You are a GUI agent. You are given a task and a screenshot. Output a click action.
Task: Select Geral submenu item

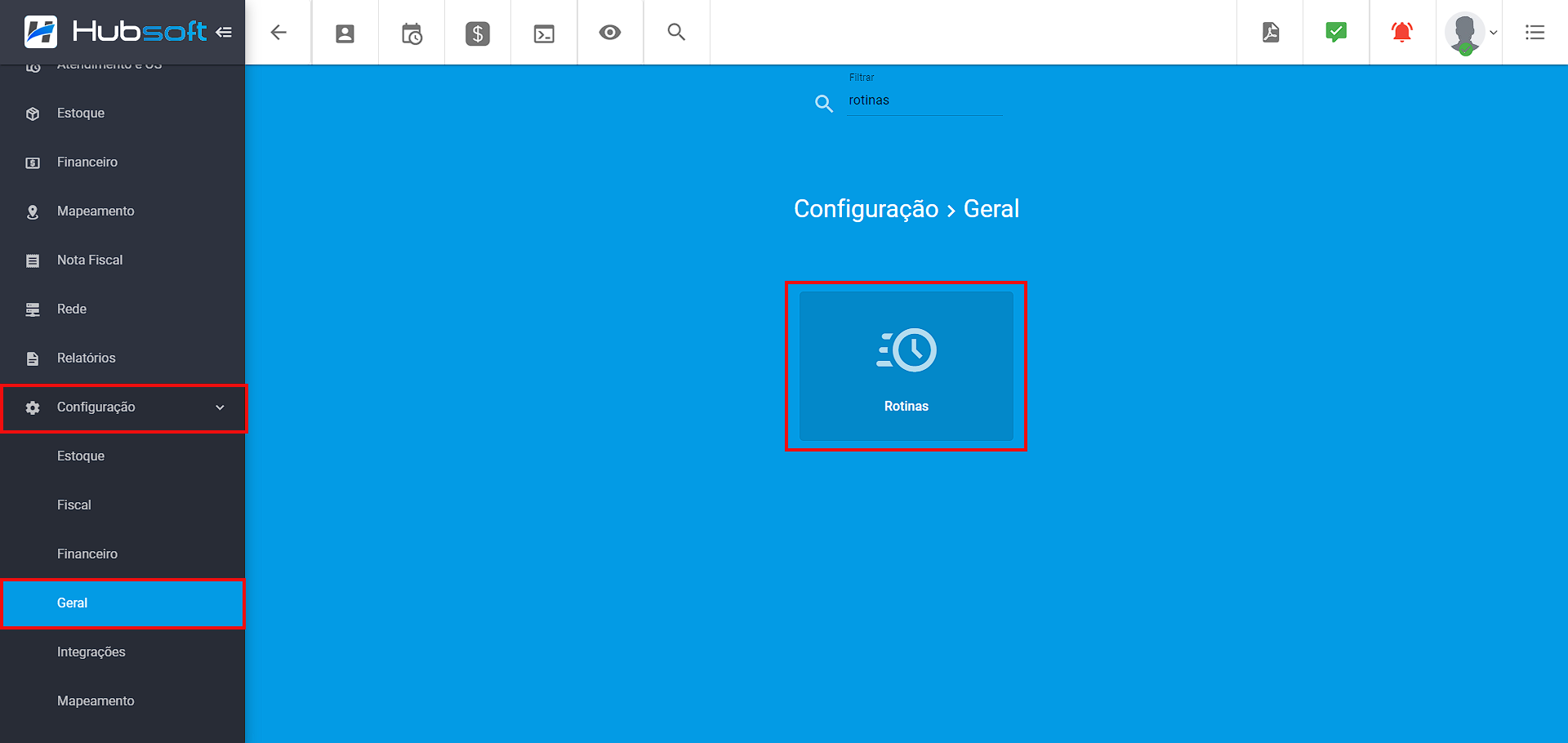pyautogui.click(x=122, y=603)
